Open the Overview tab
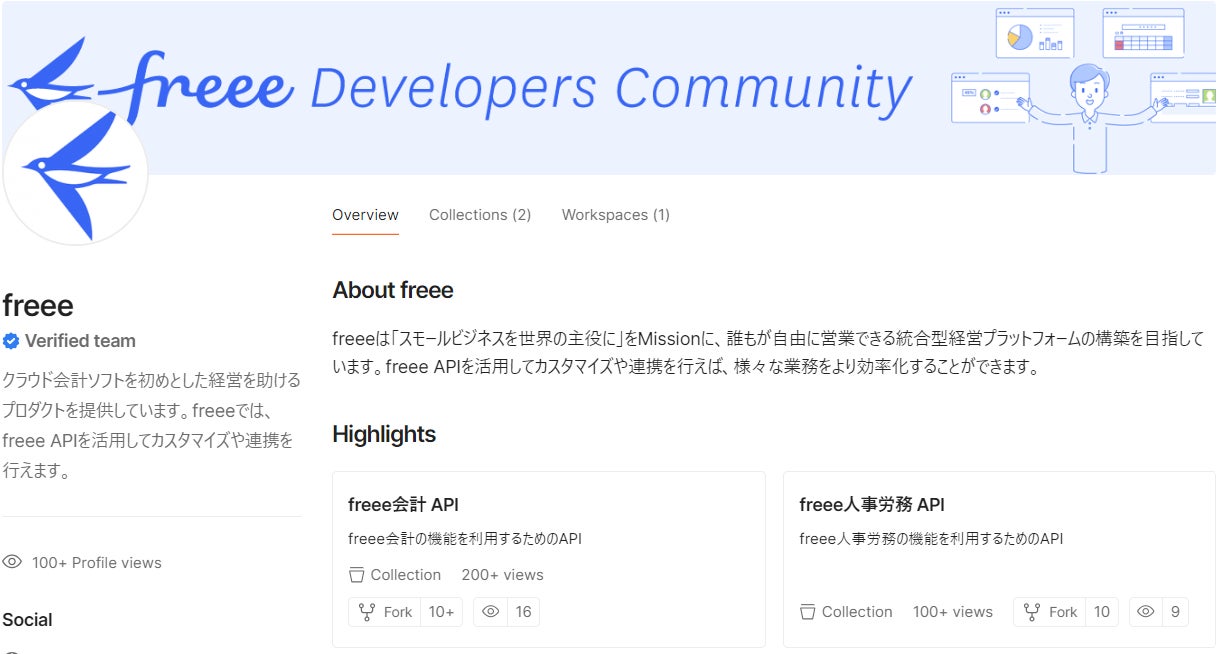Screen dimensions: 1219x654 point(365,215)
